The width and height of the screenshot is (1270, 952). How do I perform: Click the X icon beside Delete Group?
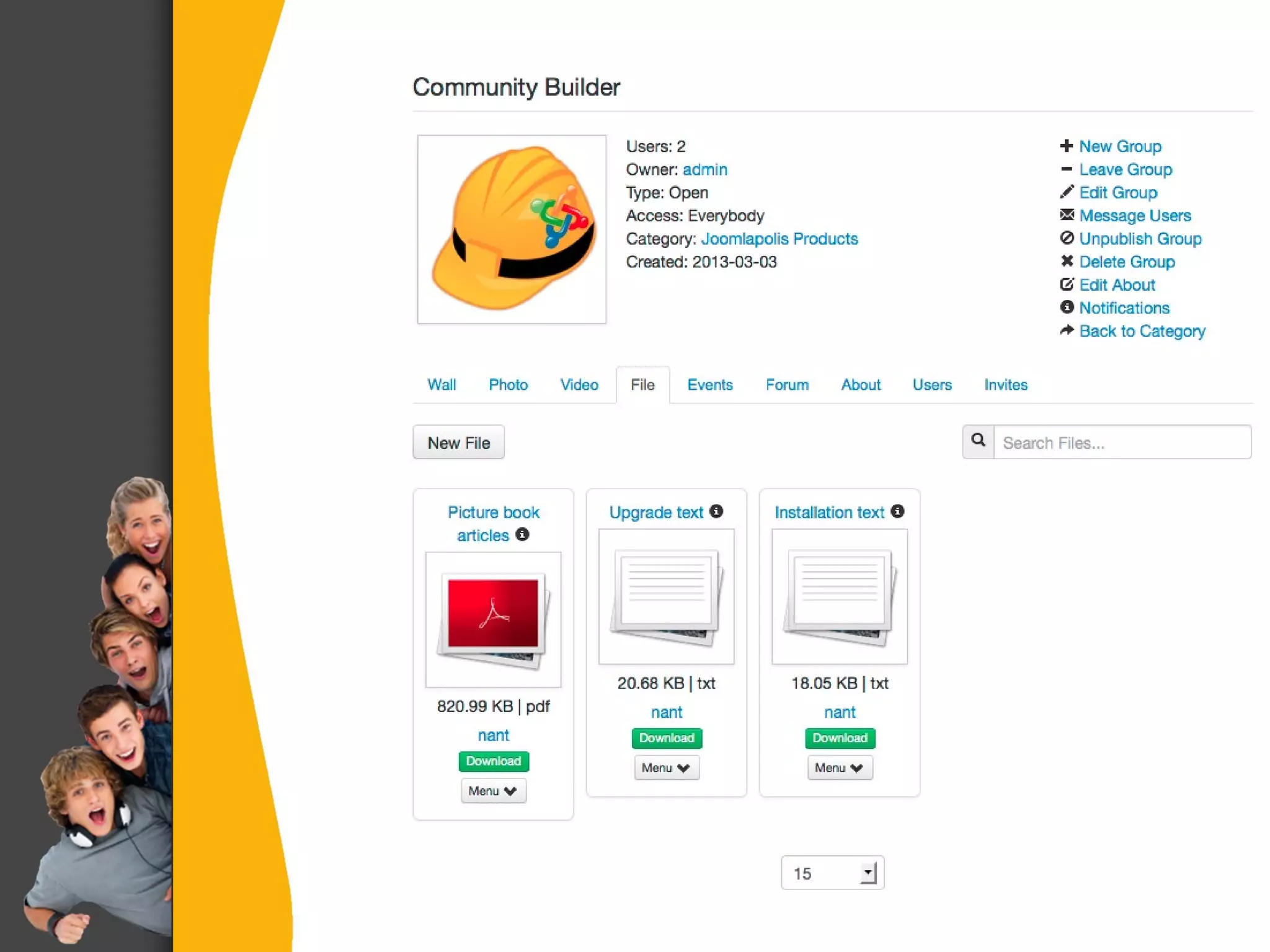(1066, 261)
